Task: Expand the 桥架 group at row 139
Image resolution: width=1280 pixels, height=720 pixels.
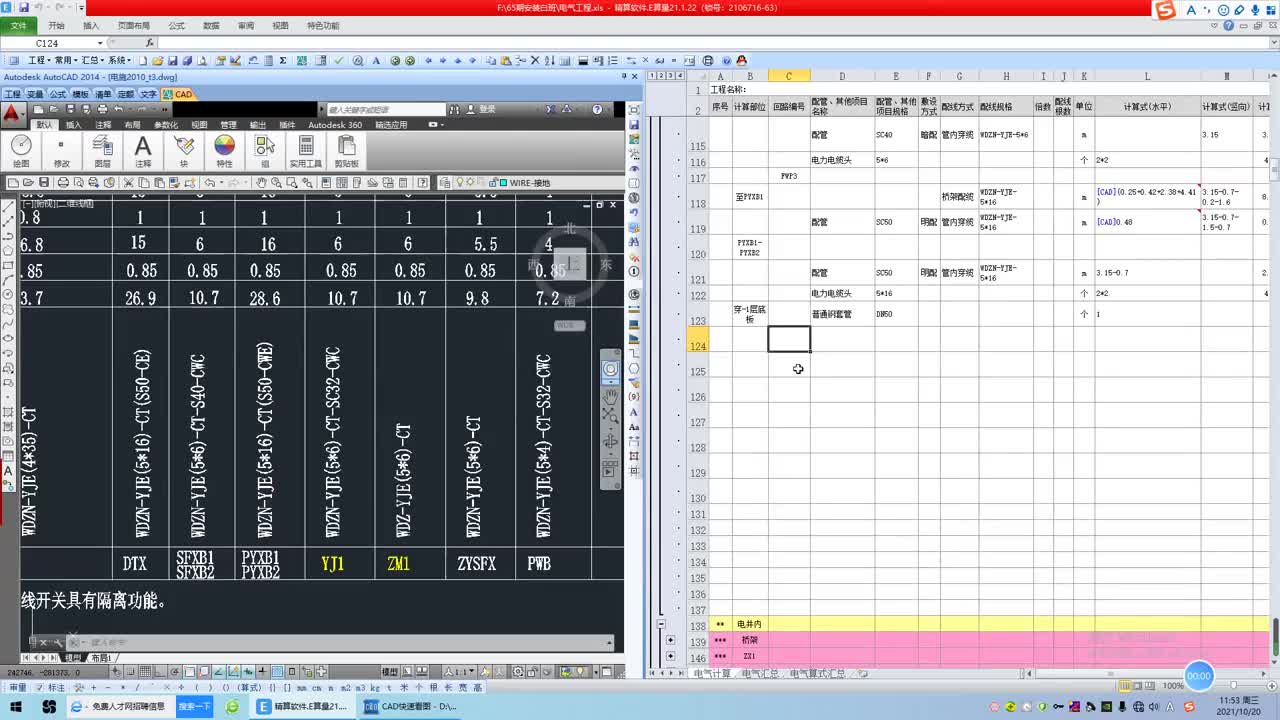Action: pyautogui.click(x=670, y=640)
